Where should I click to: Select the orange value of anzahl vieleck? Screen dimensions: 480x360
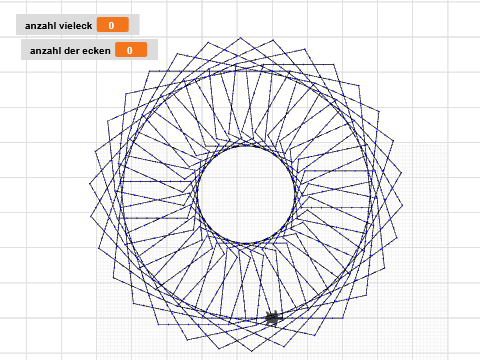[x=113, y=25]
